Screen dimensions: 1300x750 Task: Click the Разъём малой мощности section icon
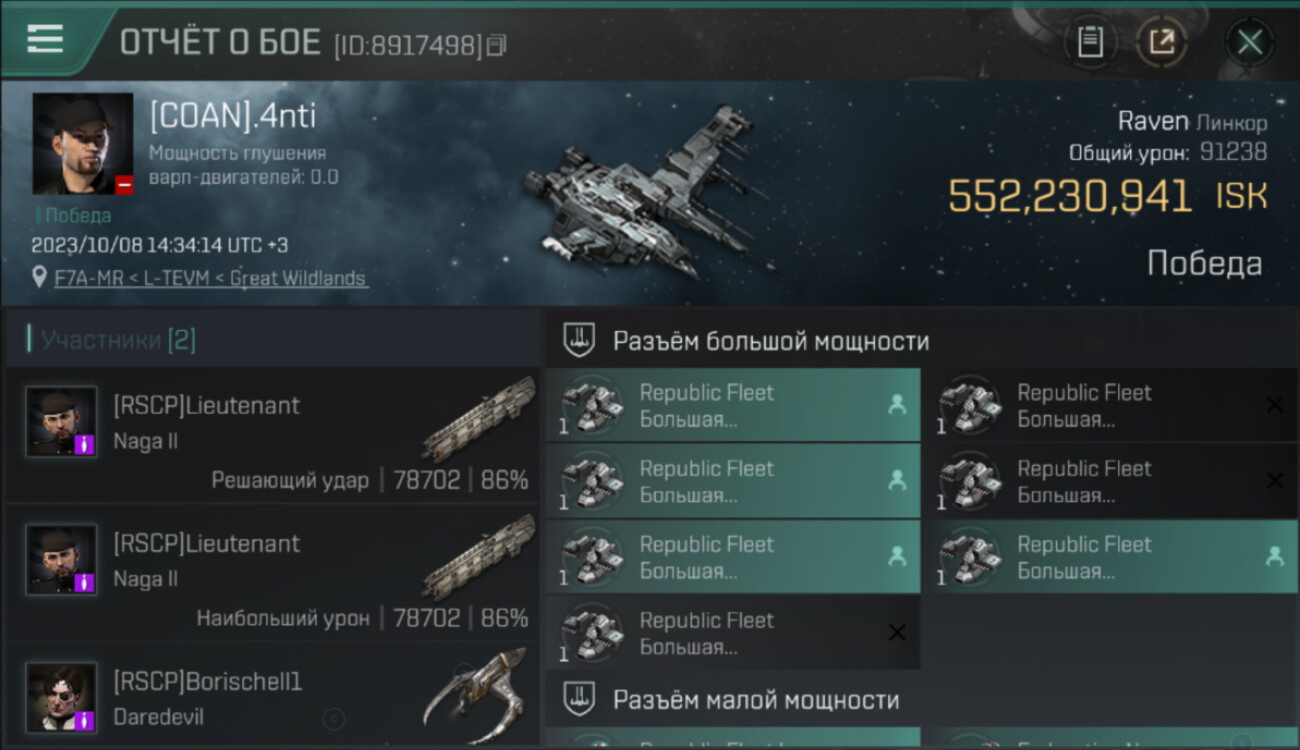(x=579, y=698)
